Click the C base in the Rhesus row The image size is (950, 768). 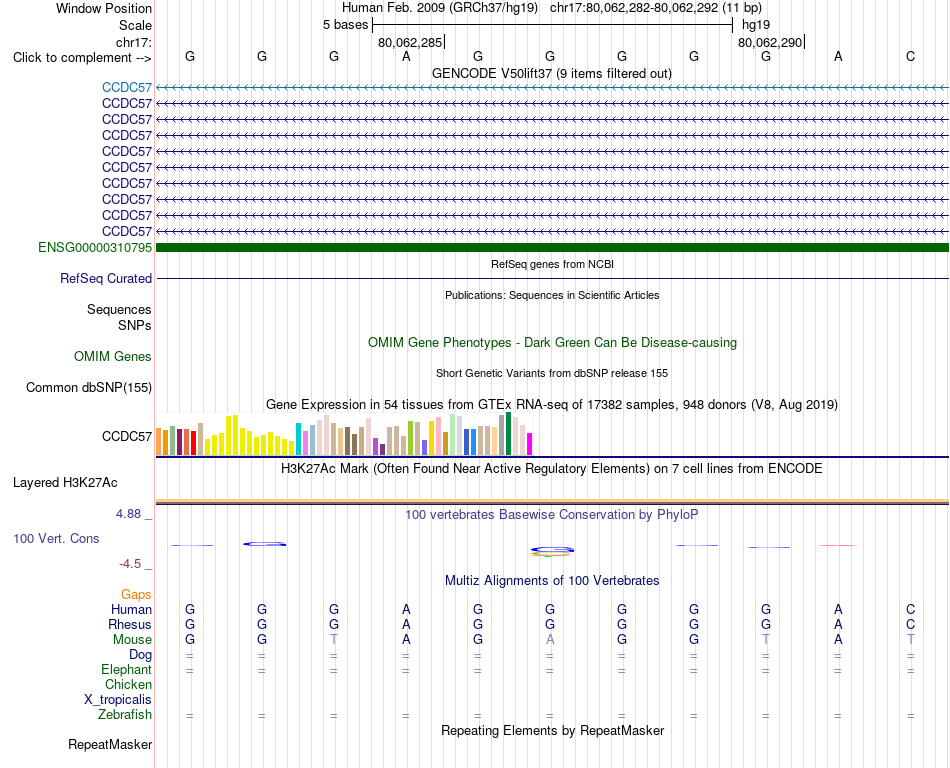pyautogui.click(x=910, y=624)
